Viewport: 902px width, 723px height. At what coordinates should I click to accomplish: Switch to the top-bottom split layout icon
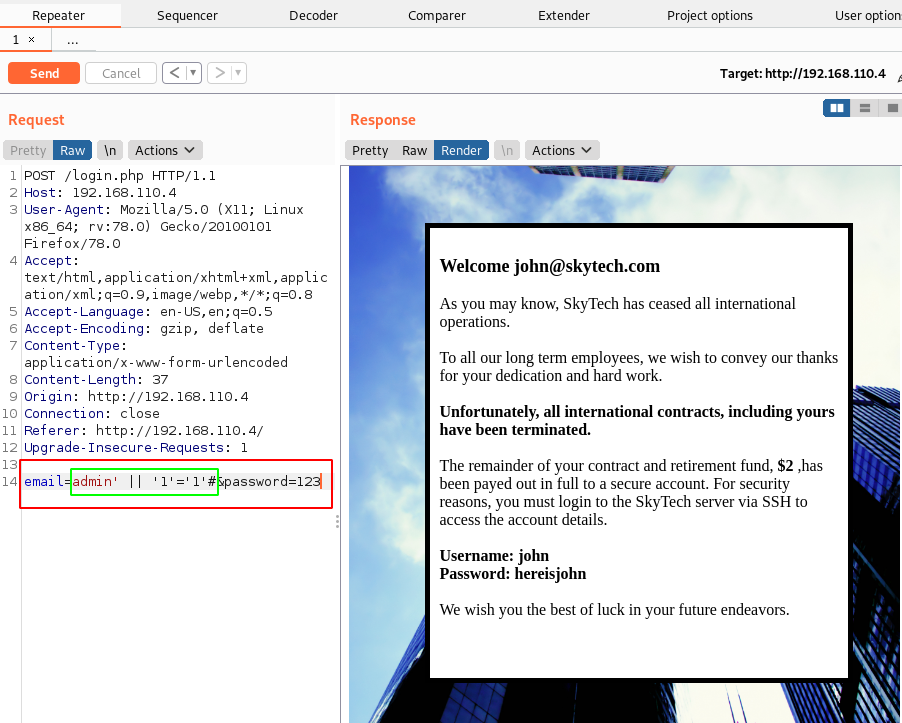point(865,107)
